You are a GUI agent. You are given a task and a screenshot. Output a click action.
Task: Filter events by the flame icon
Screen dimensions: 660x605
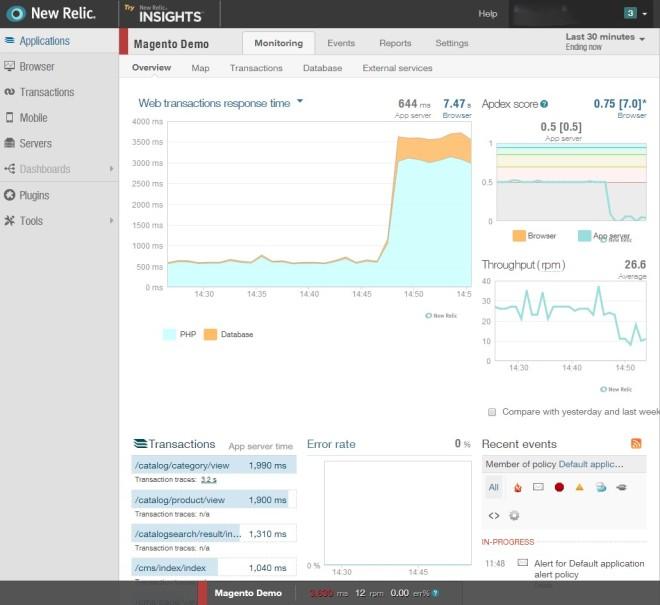(518, 487)
